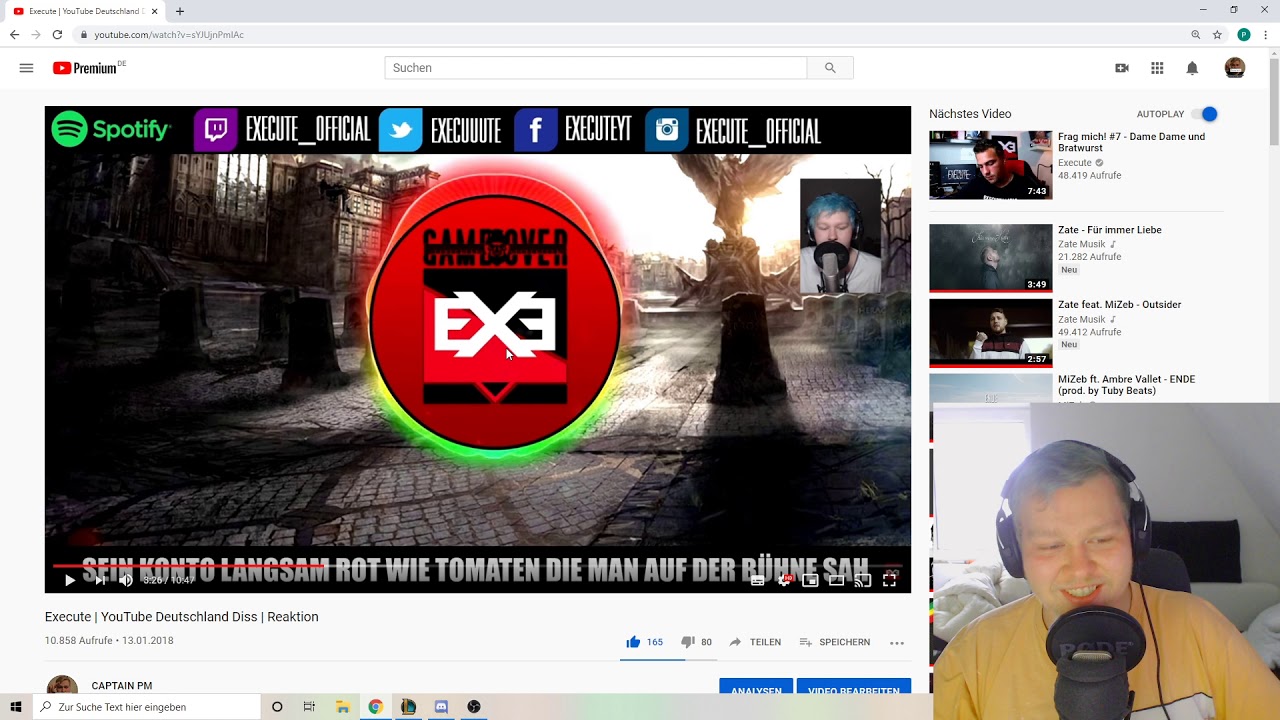
Task: Open 'Zate - Für immer Liebe' title
Action: click(x=1110, y=230)
